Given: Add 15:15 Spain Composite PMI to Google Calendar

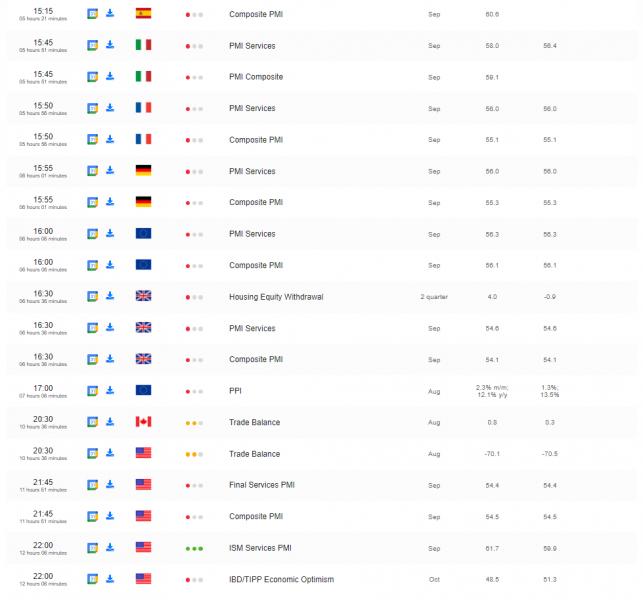Looking at the screenshot, I should pyautogui.click(x=93, y=14).
